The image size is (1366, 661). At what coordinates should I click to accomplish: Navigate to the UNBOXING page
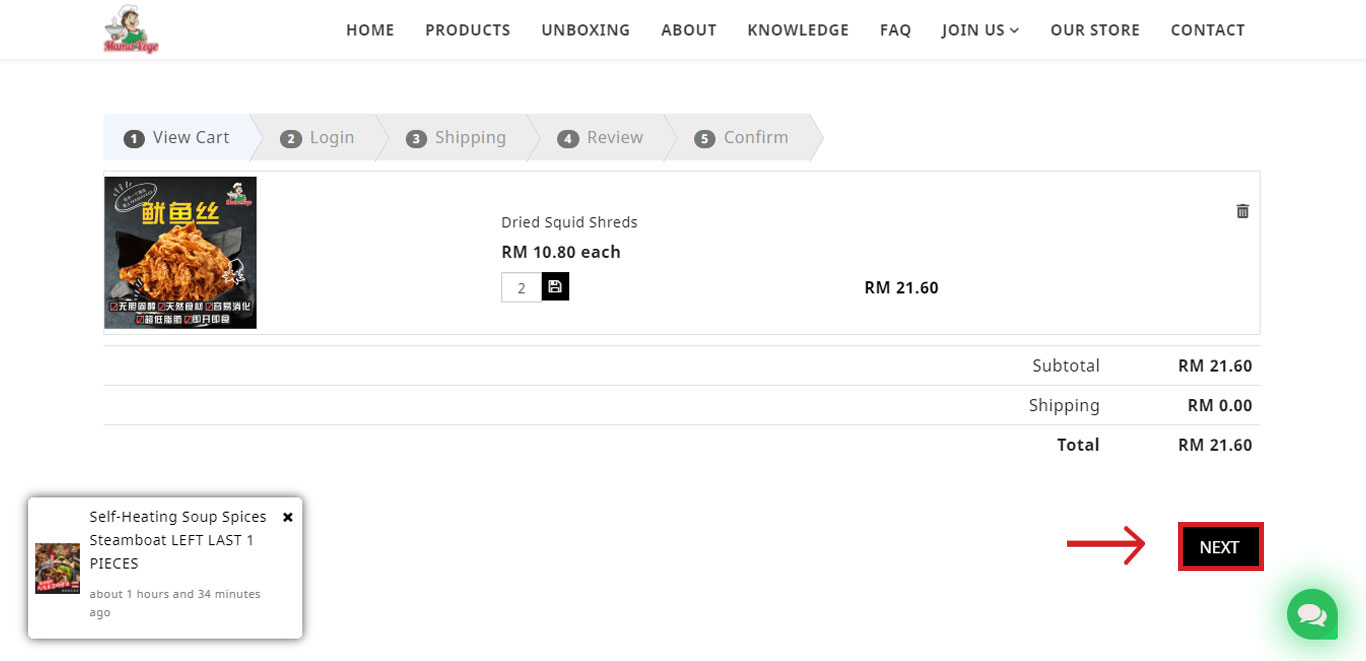click(585, 30)
